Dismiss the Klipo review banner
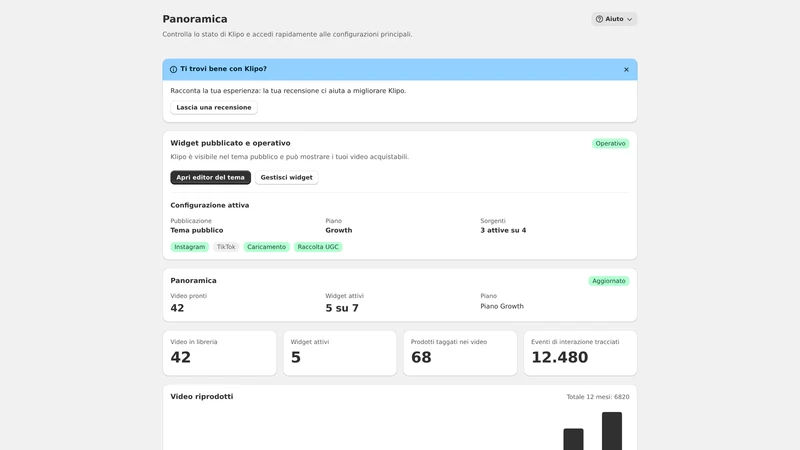Image resolution: width=800 pixels, height=450 pixels. [626, 69]
